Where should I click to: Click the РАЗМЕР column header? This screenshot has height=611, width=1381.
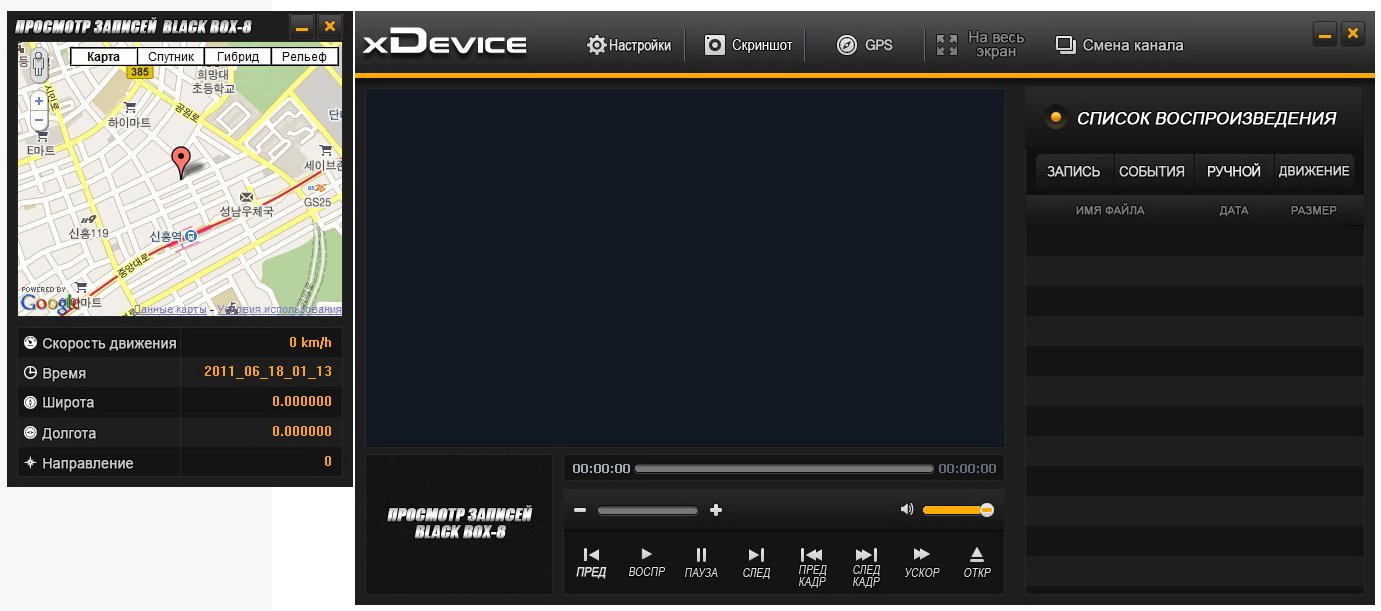pyautogui.click(x=1313, y=210)
